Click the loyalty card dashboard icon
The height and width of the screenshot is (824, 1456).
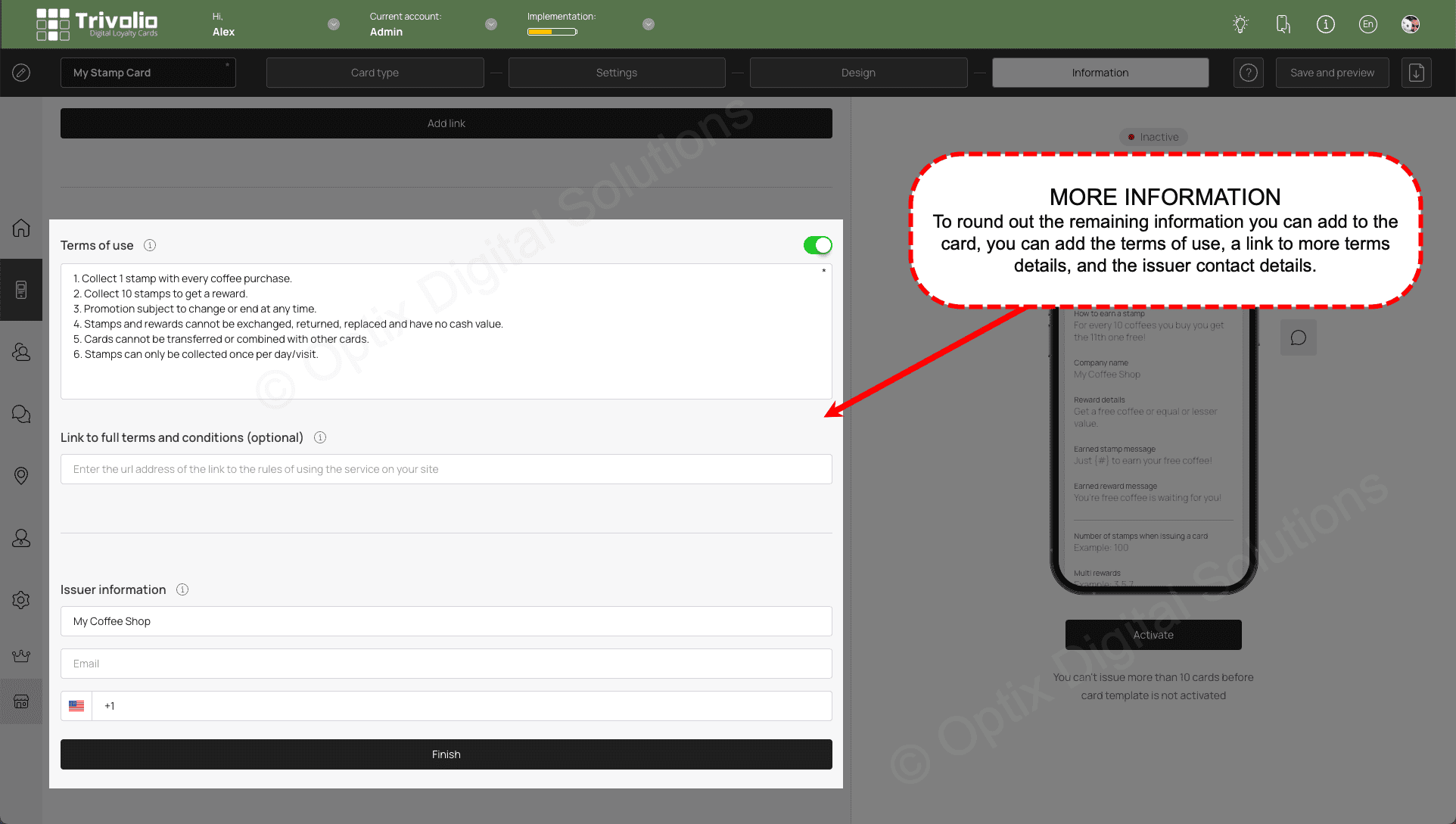(21, 290)
